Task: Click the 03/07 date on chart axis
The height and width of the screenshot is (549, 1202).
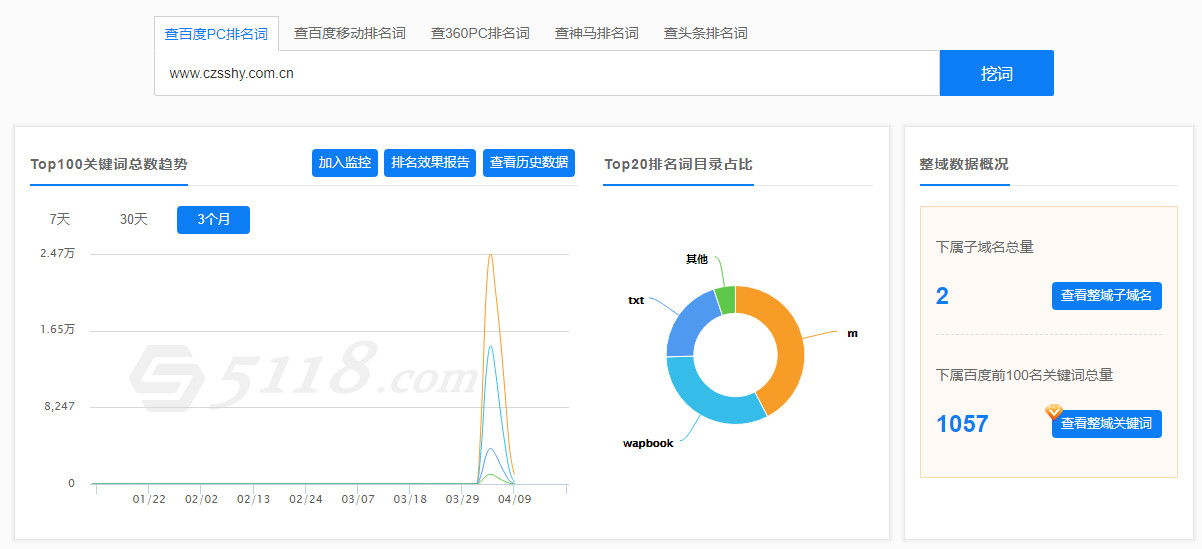Action: 358,499
